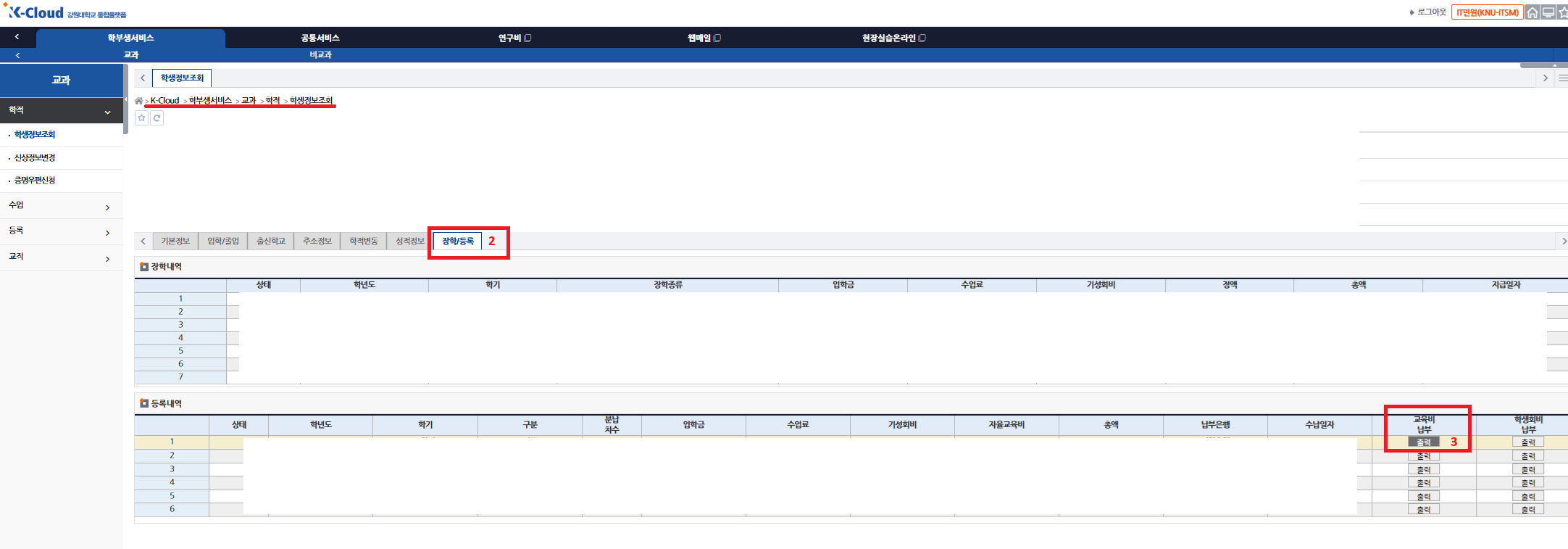The height and width of the screenshot is (549, 1568).
Task: Click the left arrow in blue submenu bar
Action: [17, 55]
